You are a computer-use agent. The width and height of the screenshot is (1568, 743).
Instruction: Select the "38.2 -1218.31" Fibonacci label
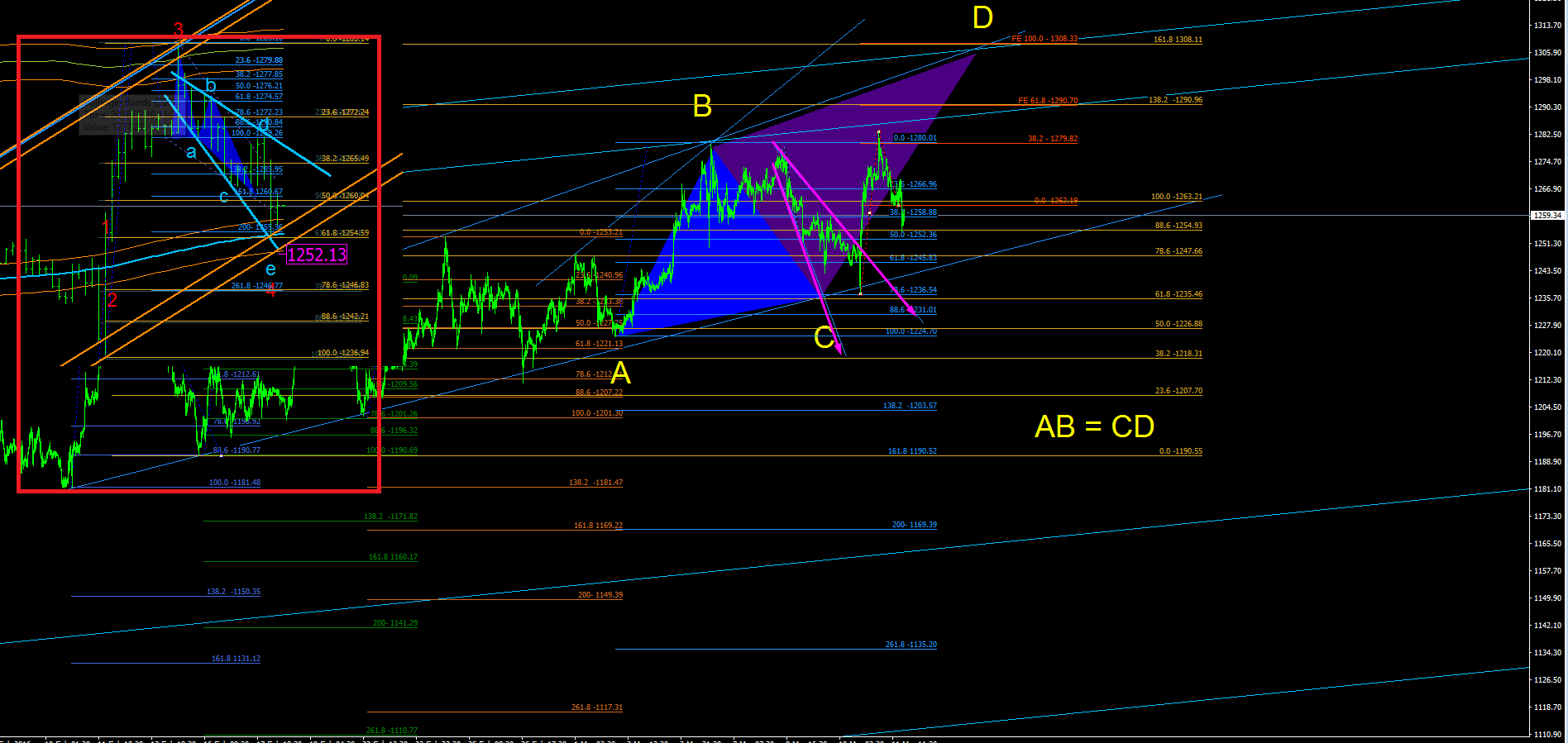pos(1178,354)
